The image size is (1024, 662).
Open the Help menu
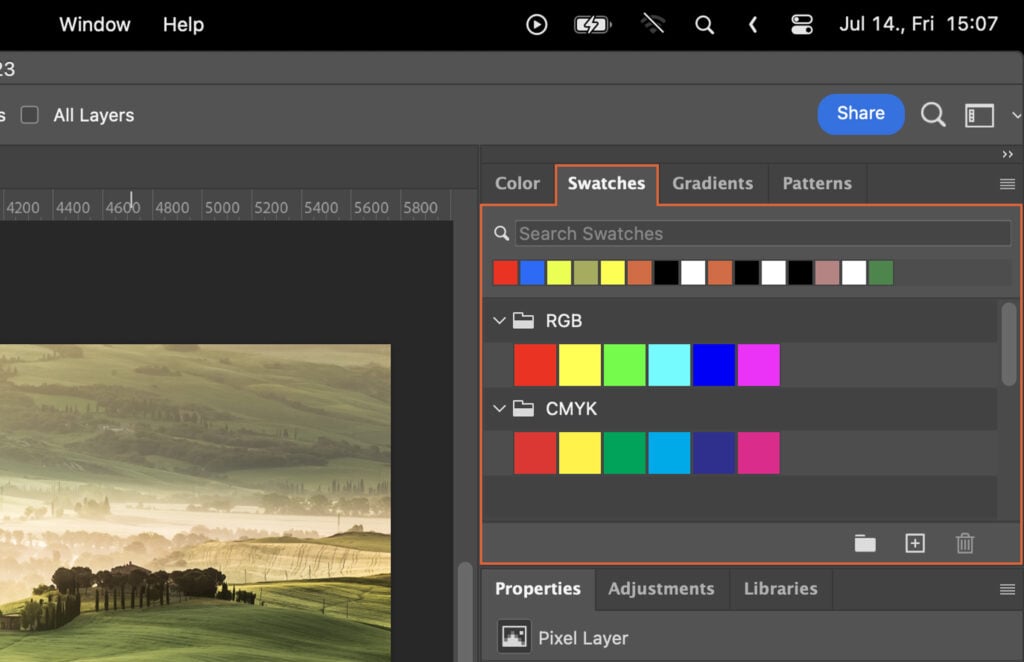click(x=182, y=24)
